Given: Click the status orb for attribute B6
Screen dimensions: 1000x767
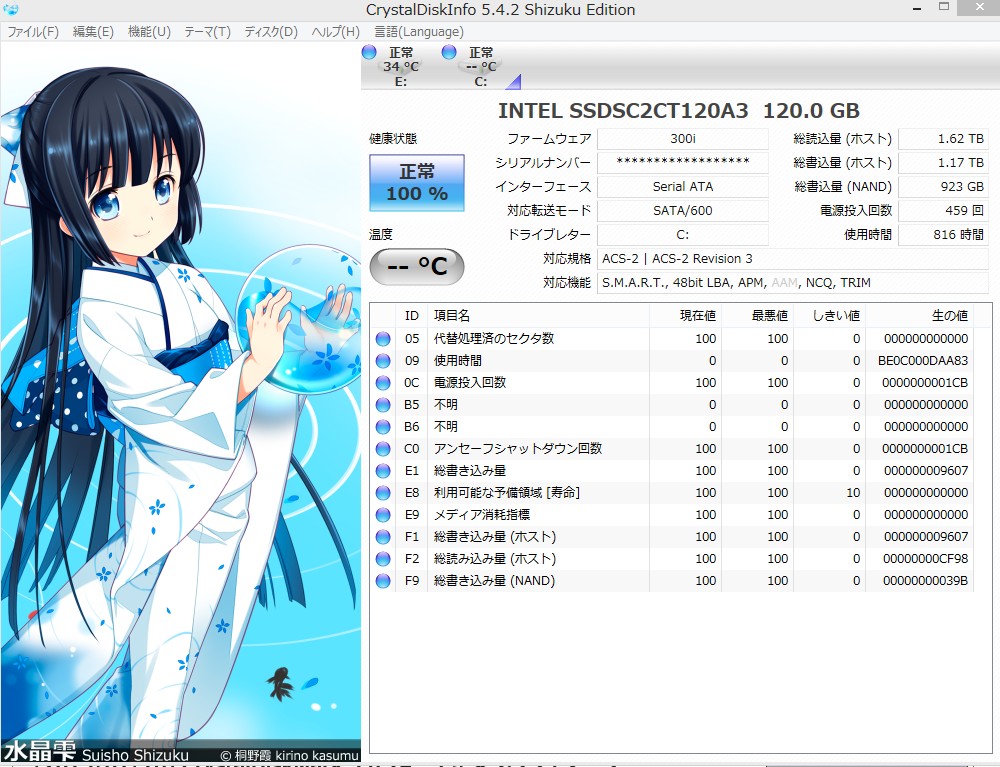Looking at the screenshot, I should pyautogui.click(x=383, y=427).
